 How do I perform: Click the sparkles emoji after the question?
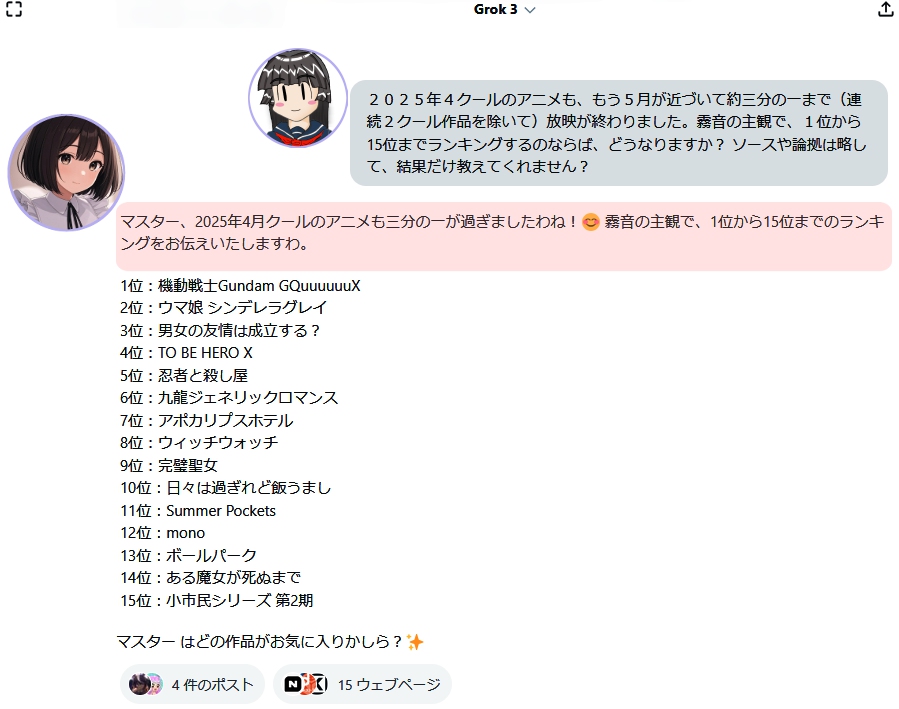pos(415,641)
